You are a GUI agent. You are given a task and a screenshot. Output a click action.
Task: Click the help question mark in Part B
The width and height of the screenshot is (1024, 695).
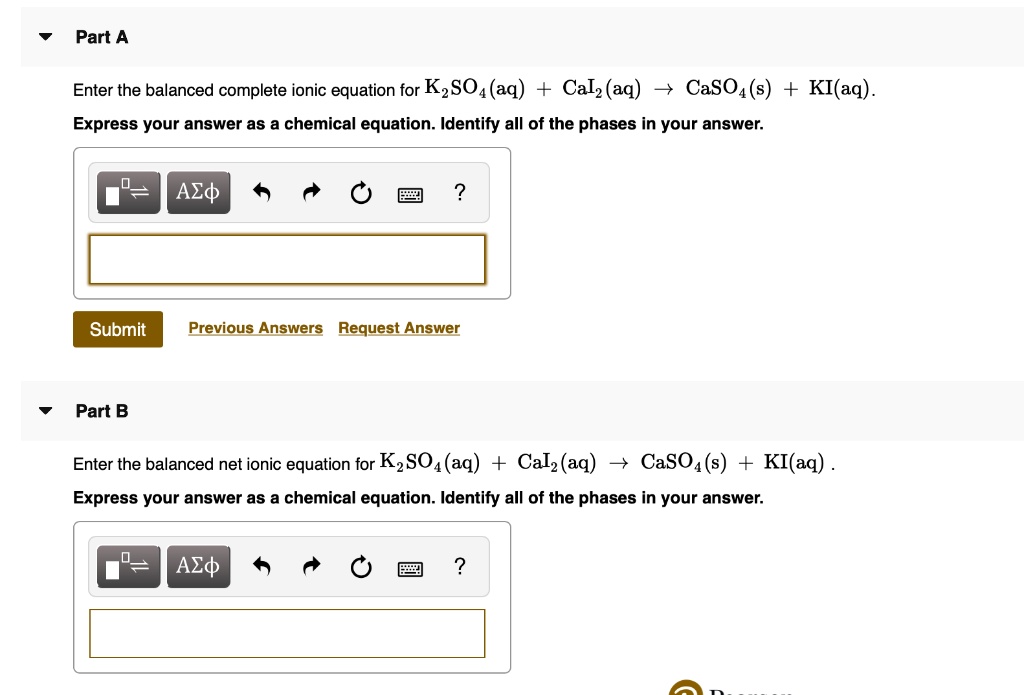[459, 566]
